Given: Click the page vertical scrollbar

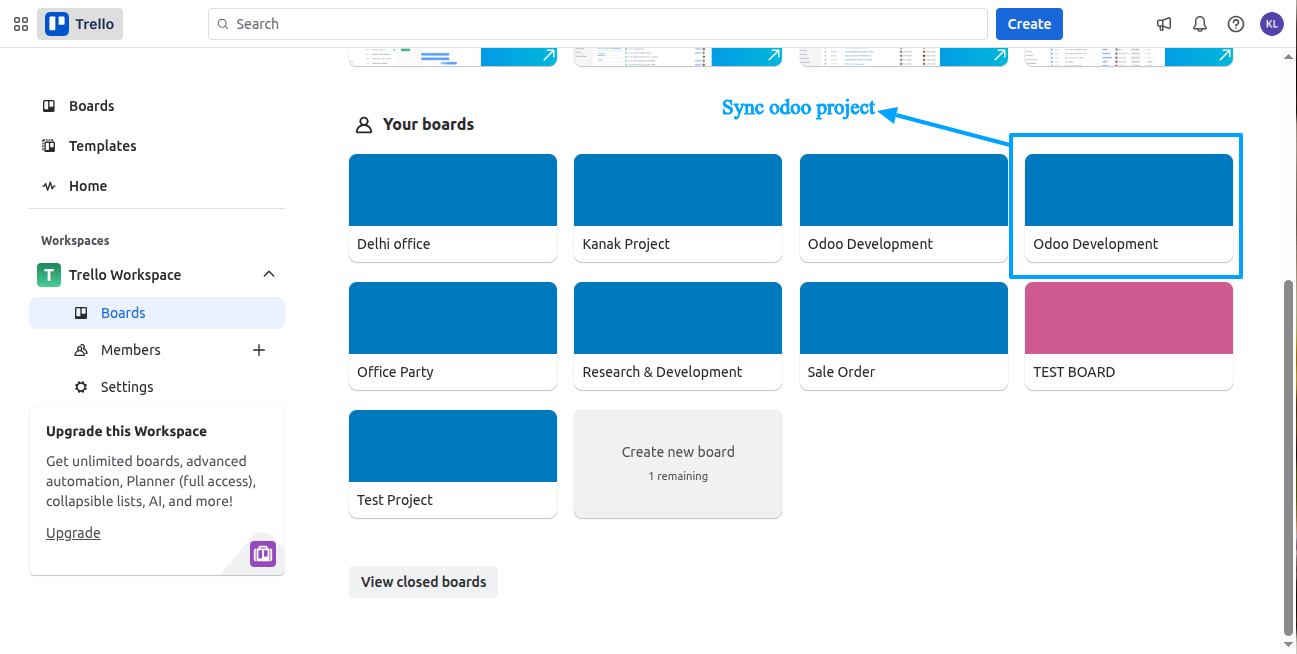Looking at the screenshot, I should (1288, 458).
